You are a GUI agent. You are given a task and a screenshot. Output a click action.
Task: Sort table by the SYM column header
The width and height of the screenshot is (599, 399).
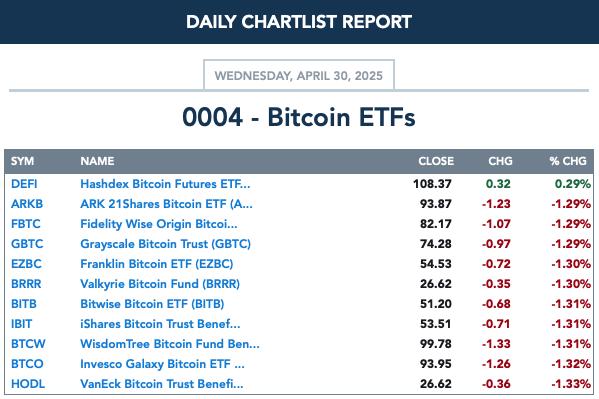click(23, 161)
